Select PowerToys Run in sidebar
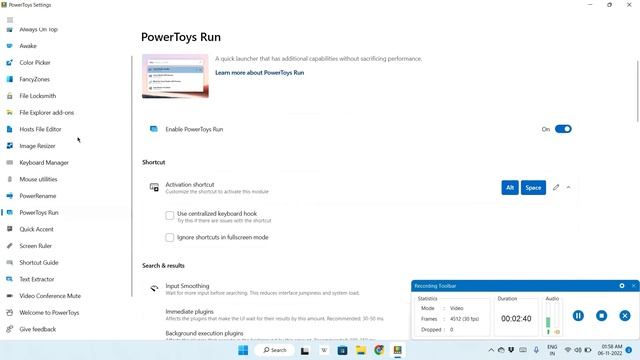 pos(39,213)
